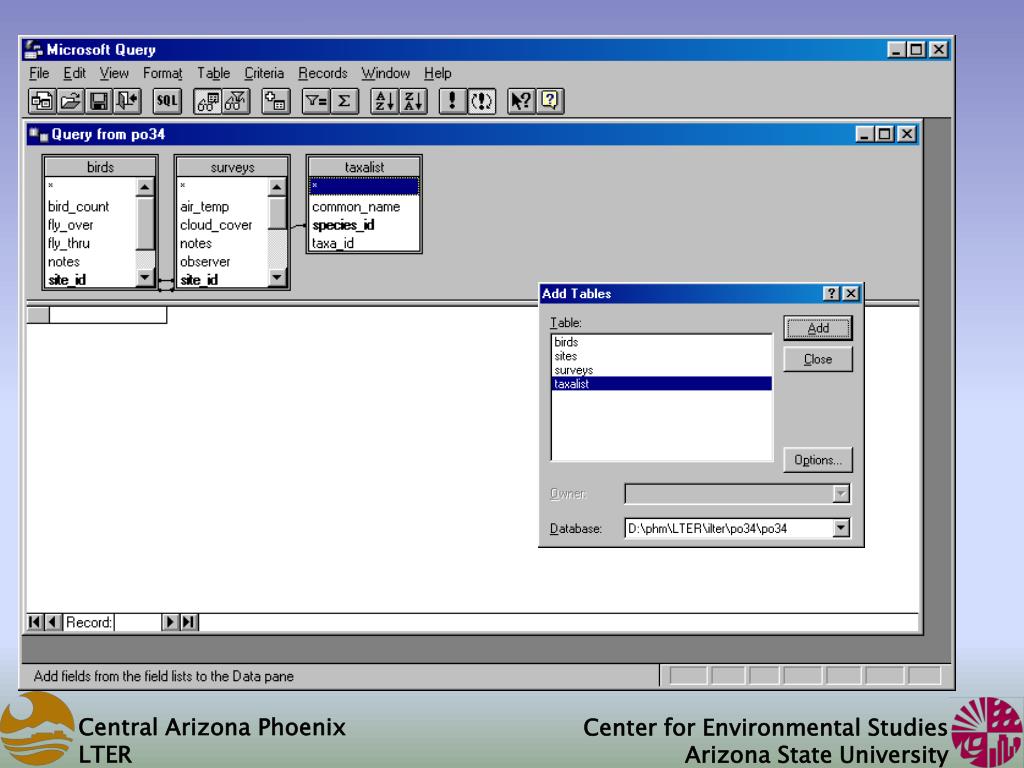Click the context Help pointer icon

pos(521,101)
